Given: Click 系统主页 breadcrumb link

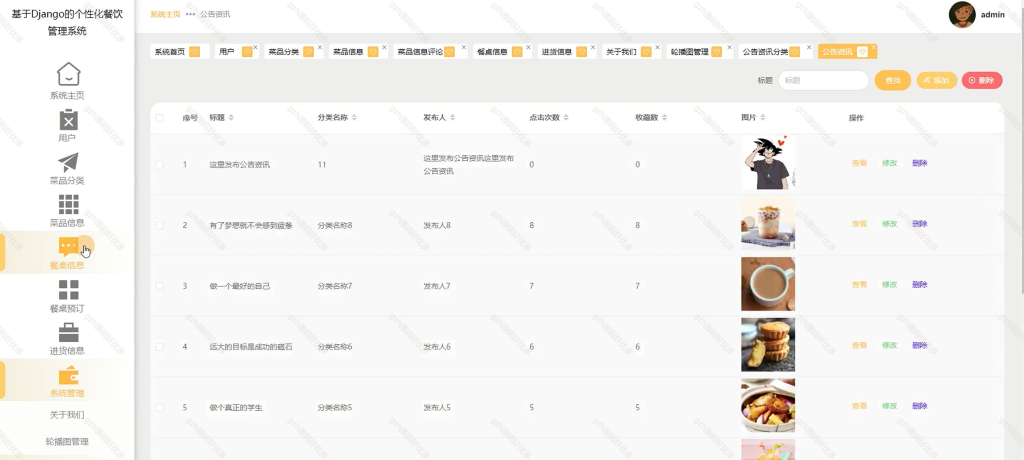Looking at the screenshot, I should pyautogui.click(x=165, y=14).
